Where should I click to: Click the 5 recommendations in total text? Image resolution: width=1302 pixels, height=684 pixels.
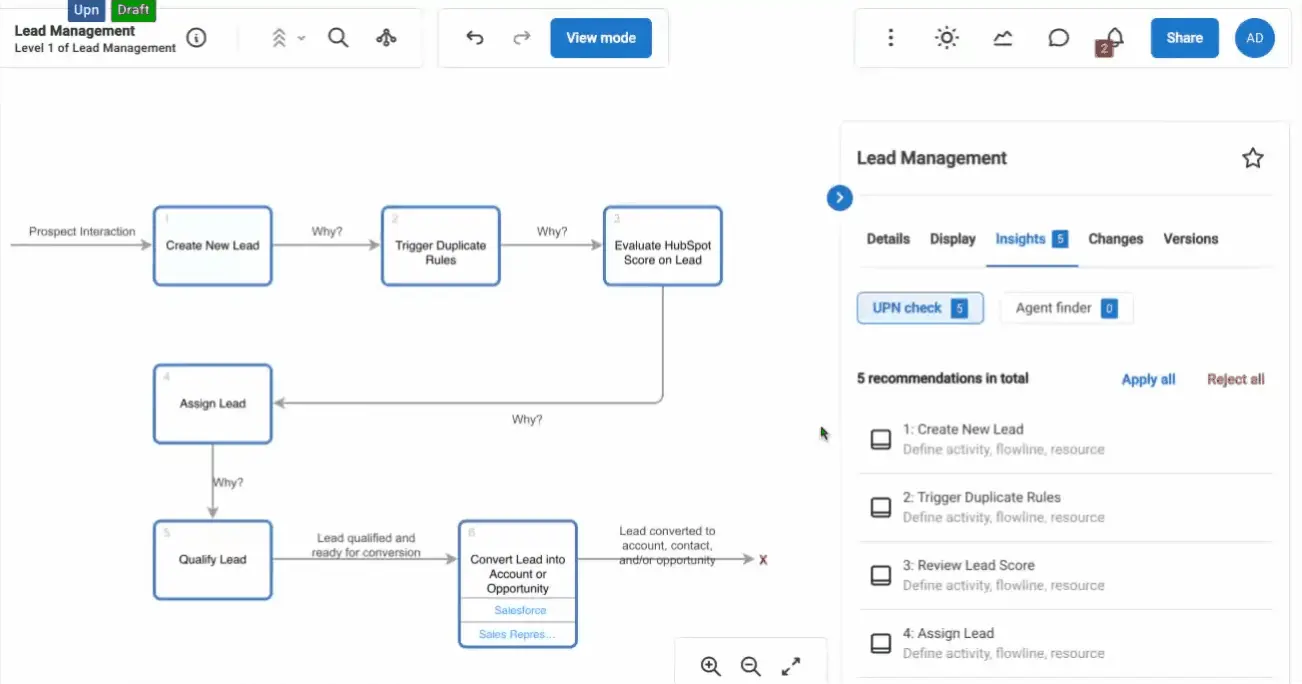[943, 379]
